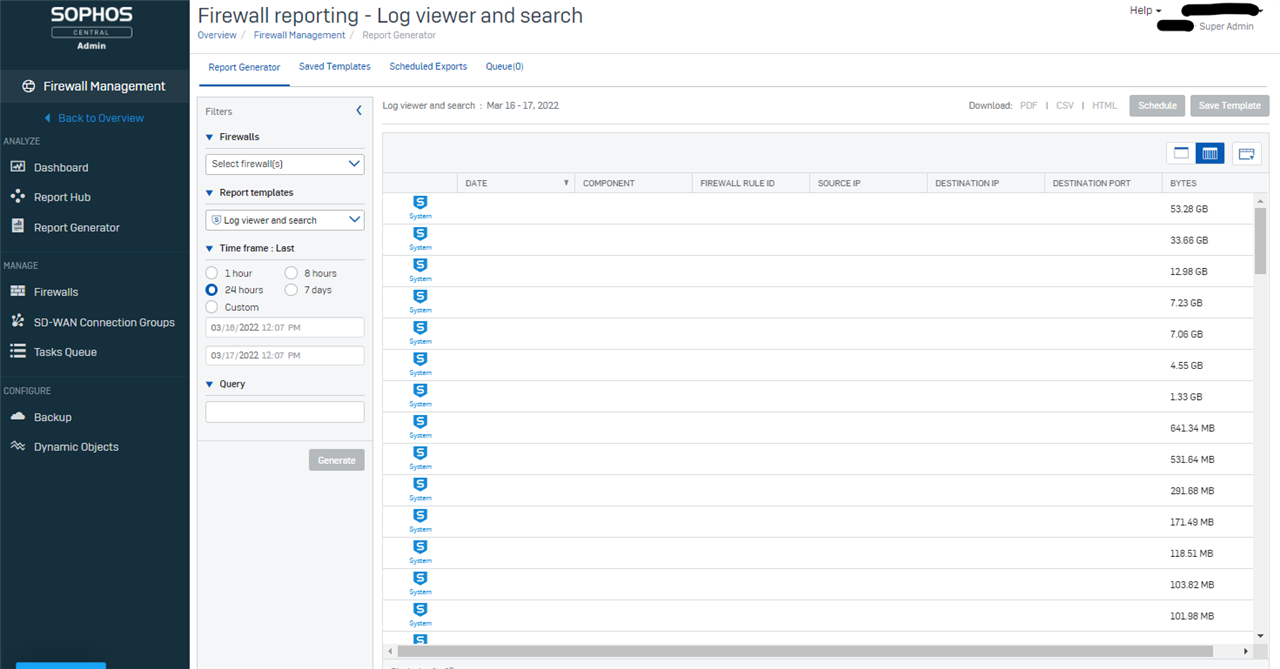Open column chooser view icon
Screen dimensions: 1280x669
[1246, 153]
